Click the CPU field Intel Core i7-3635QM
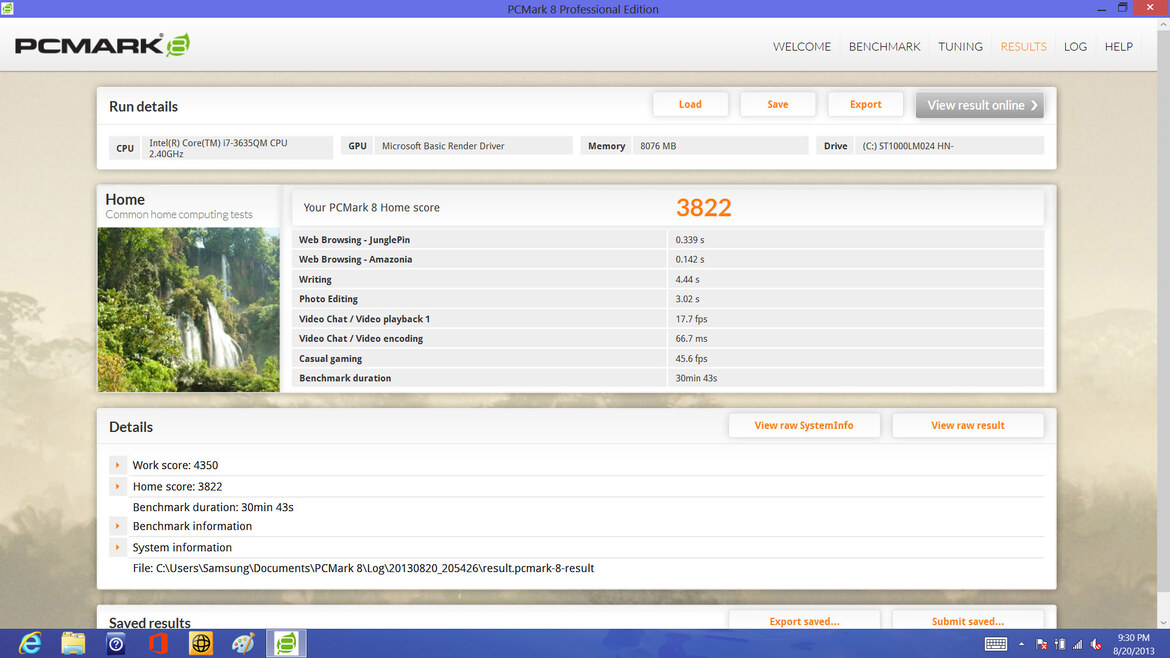Image resolution: width=1170 pixels, height=658 pixels. click(237, 148)
